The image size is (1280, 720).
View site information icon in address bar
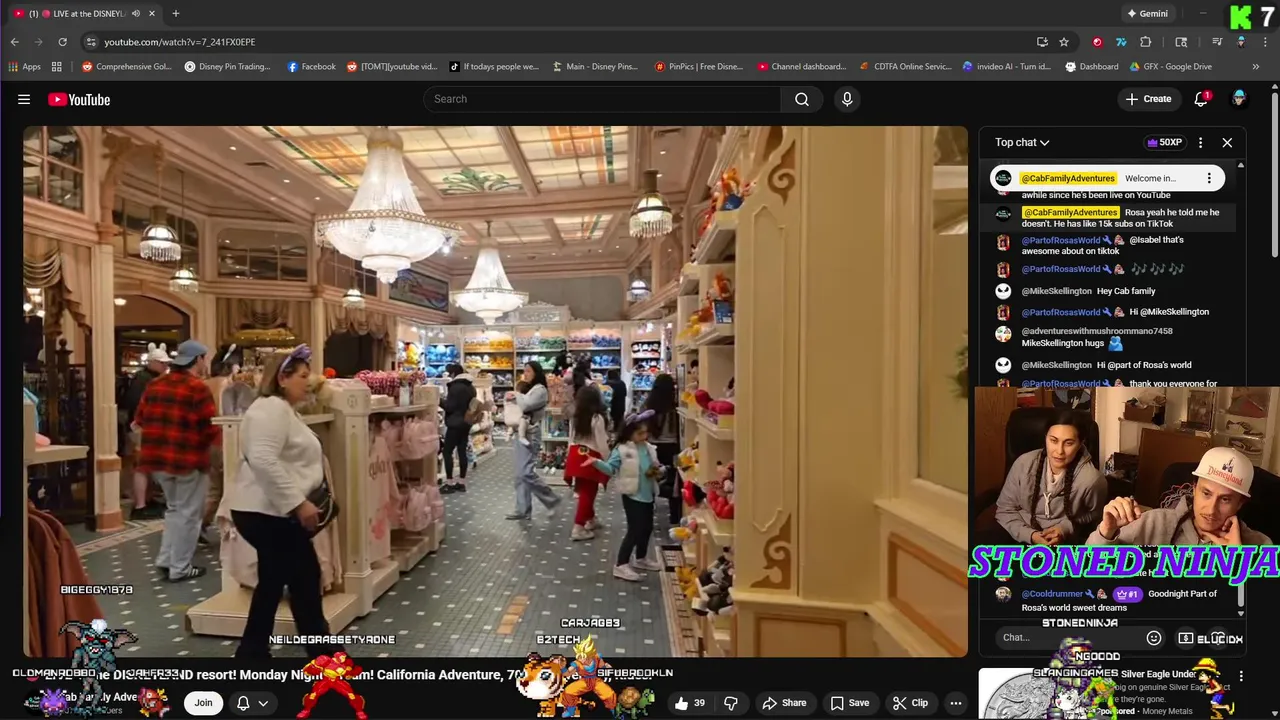click(x=91, y=42)
